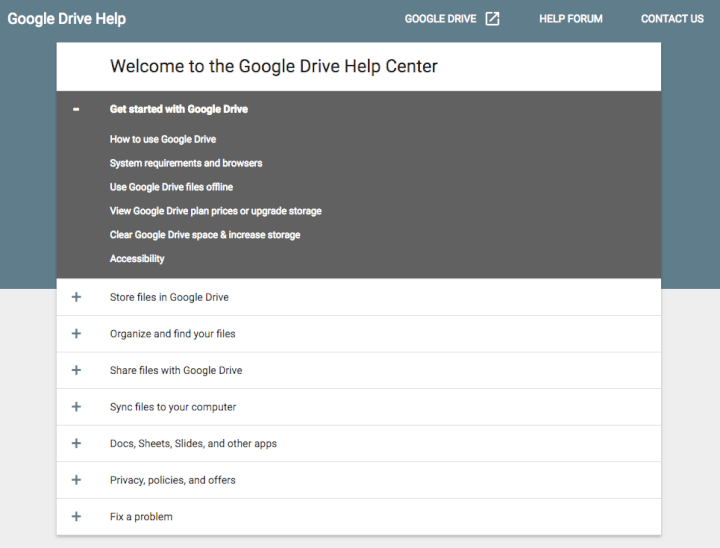Expand Organize and find your files plus icon
The image size is (720, 548).
[x=76, y=333]
